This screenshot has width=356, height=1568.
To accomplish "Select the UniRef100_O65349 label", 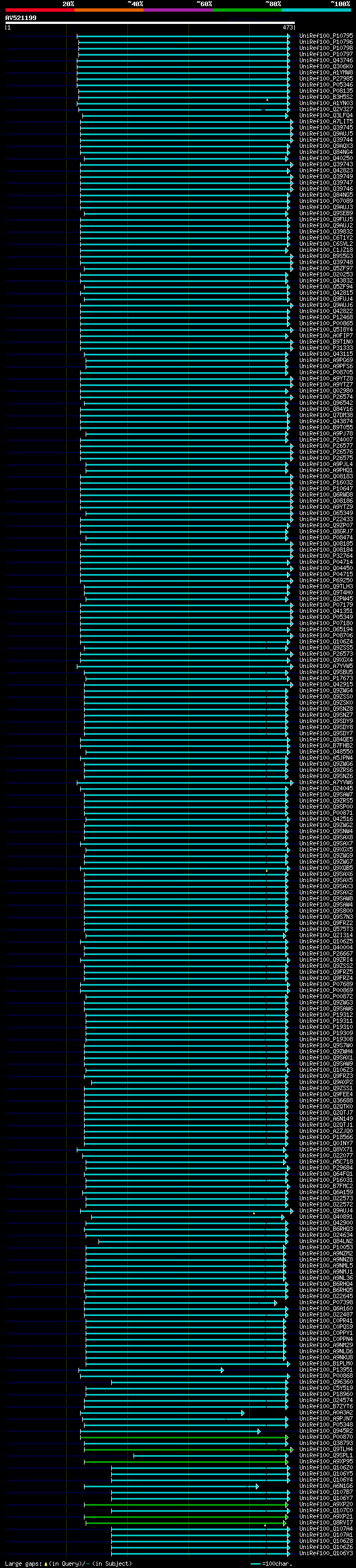I will point(325,513).
